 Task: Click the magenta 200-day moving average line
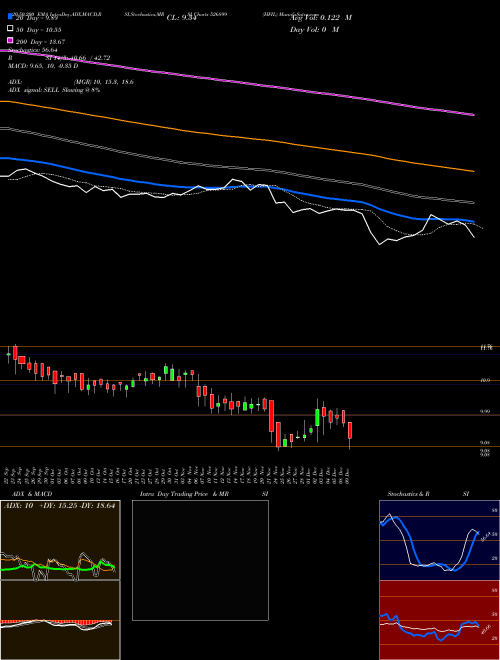(237, 80)
